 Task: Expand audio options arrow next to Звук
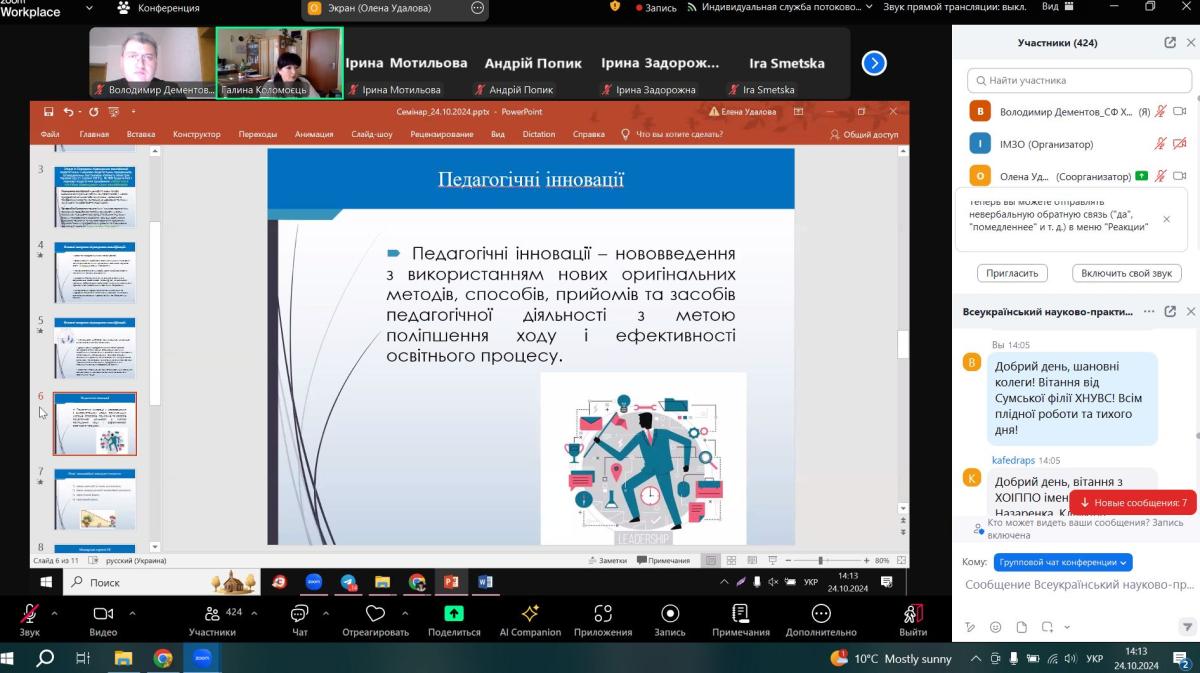click(54, 613)
